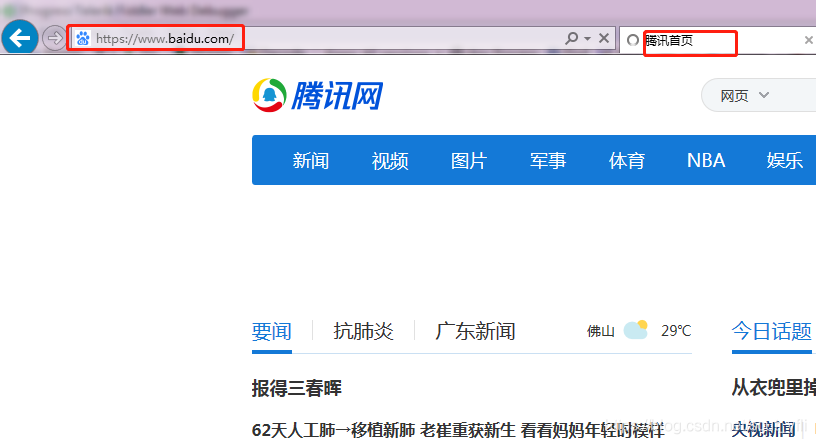Open the 娱乐 navigation item
The width and height of the screenshot is (816, 444).
pyautogui.click(x=785, y=160)
